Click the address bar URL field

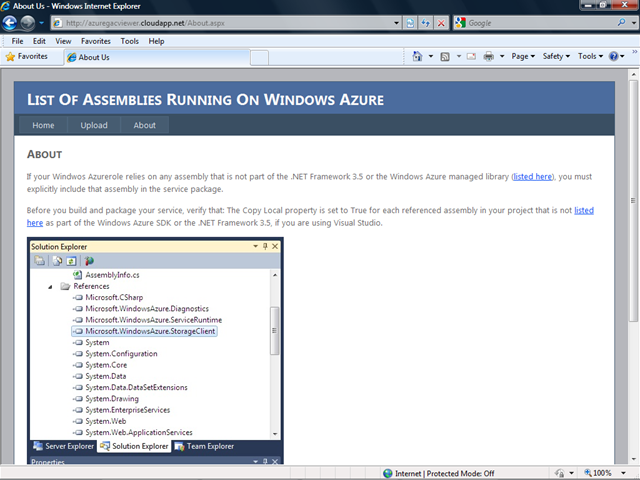tap(227, 23)
